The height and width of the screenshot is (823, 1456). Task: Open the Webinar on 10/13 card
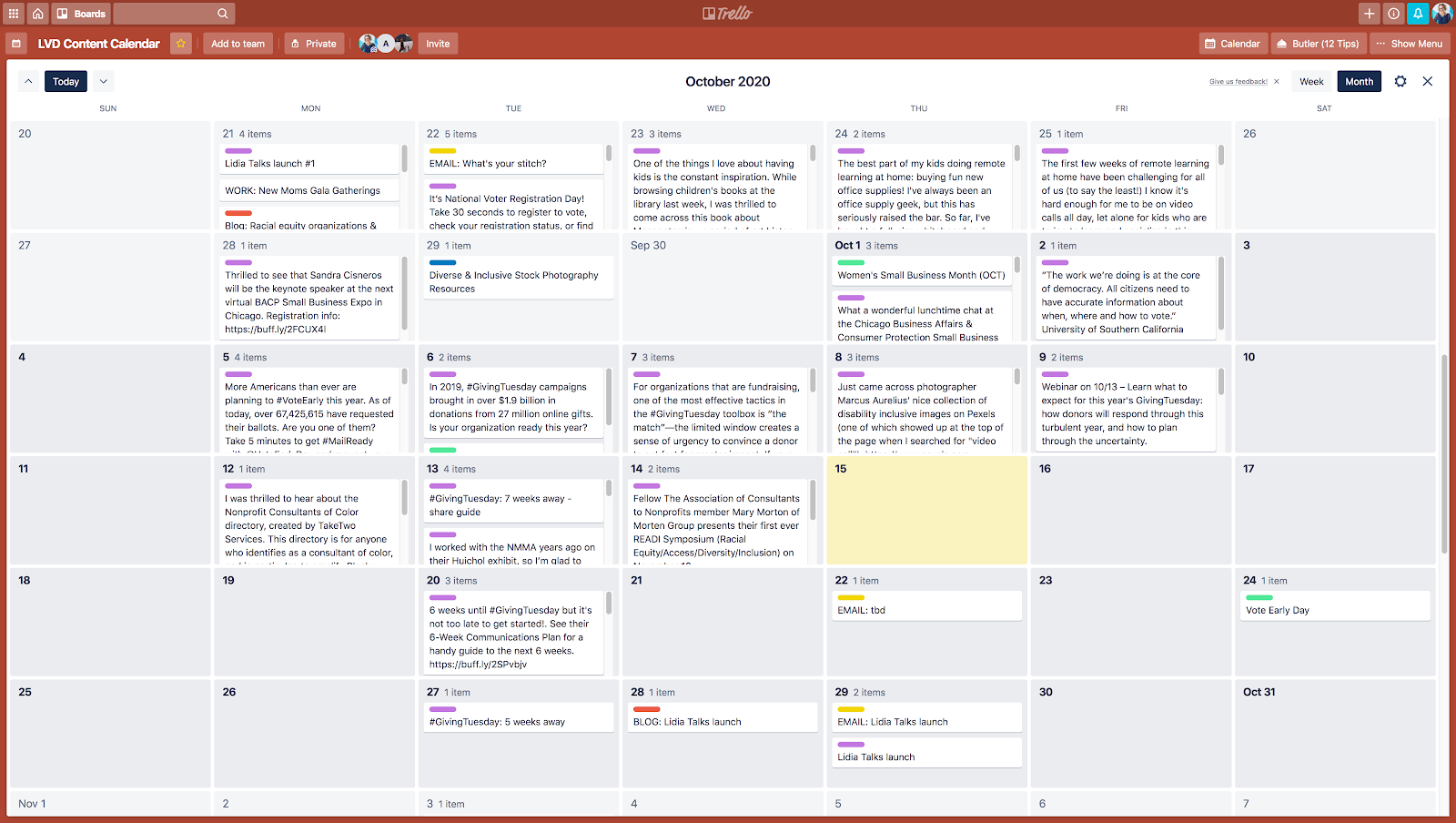(1124, 409)
